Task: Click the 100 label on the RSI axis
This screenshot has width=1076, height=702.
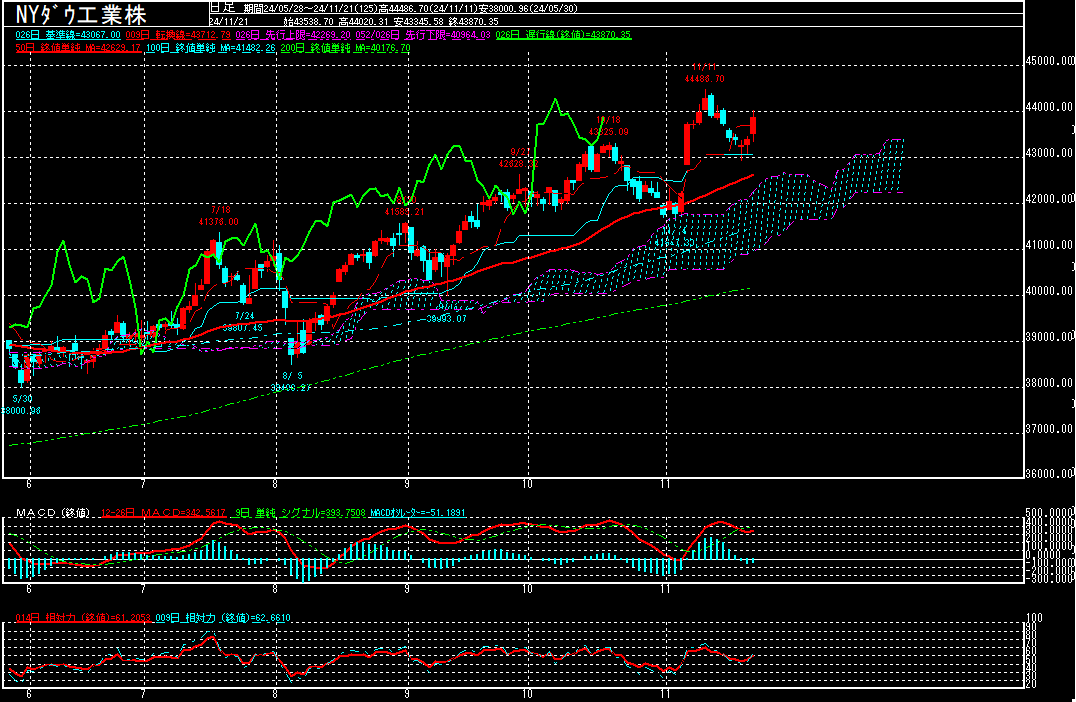Action: point(1033,618)
